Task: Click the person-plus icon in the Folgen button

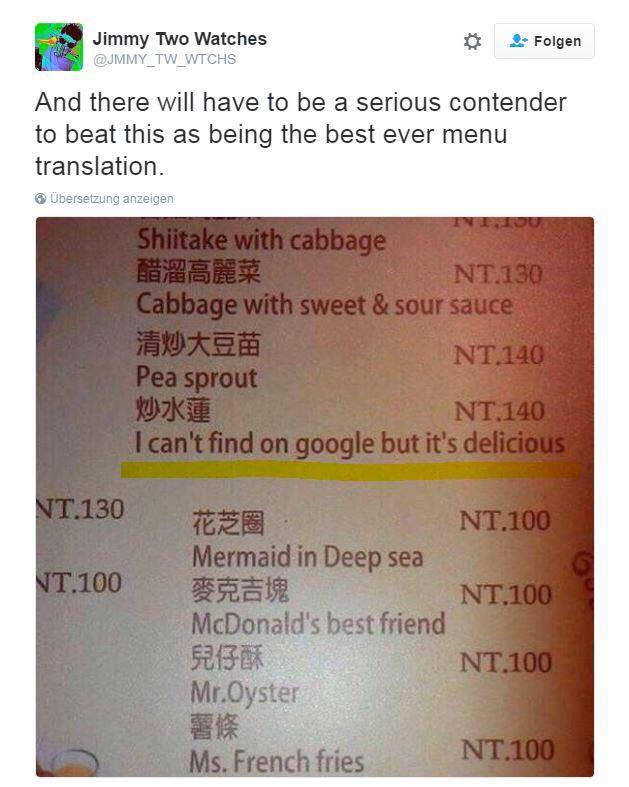Action: coord(517,41)
